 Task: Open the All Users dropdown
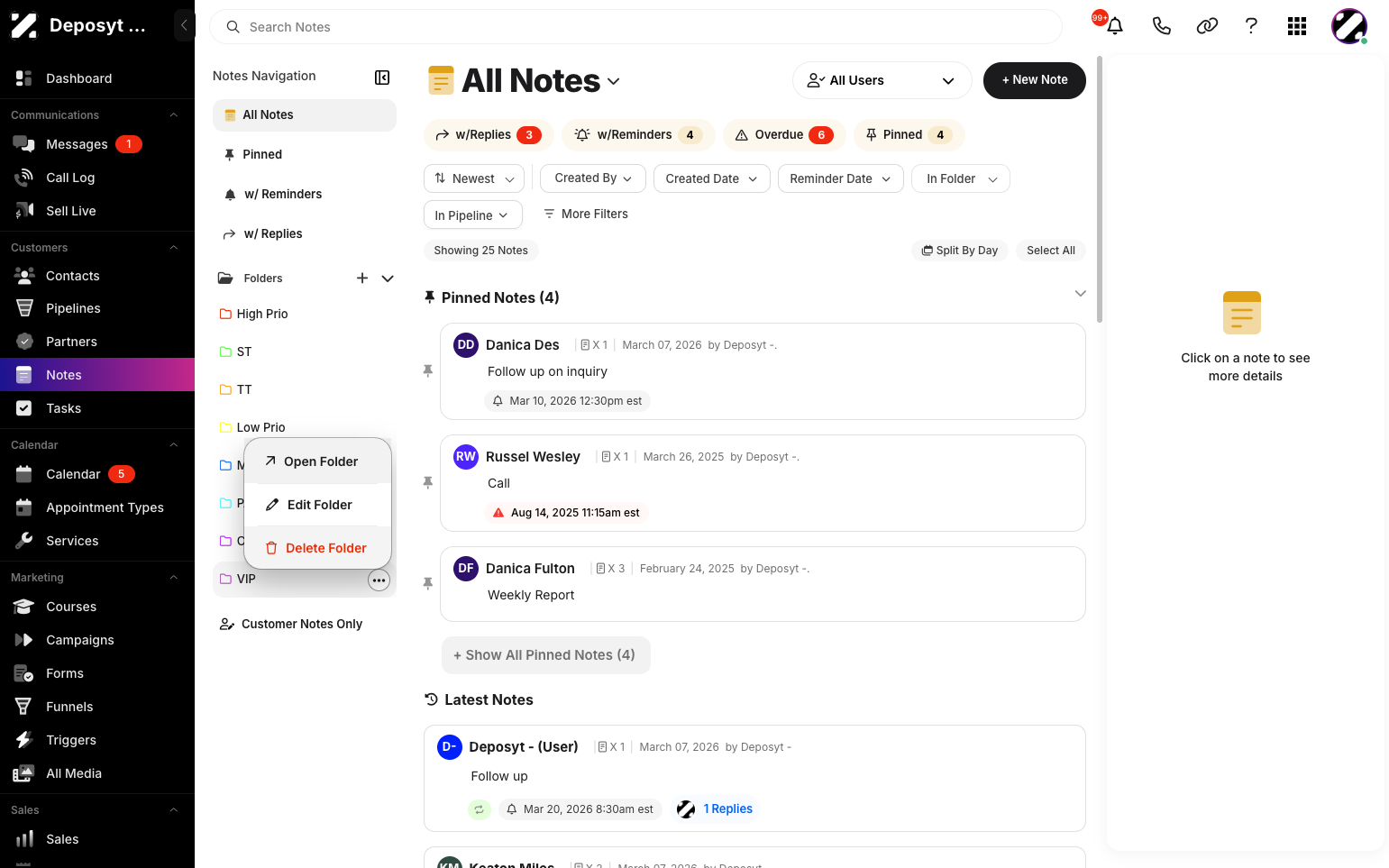(x=882, y=80)
